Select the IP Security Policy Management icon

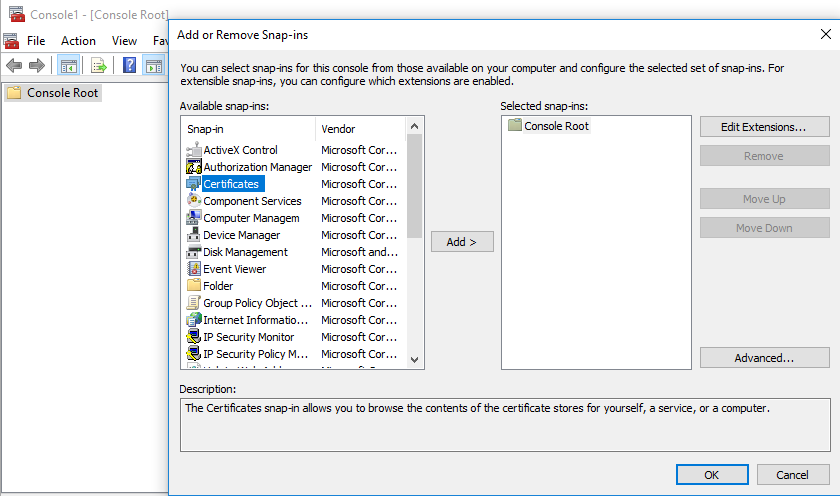(193, 354)
